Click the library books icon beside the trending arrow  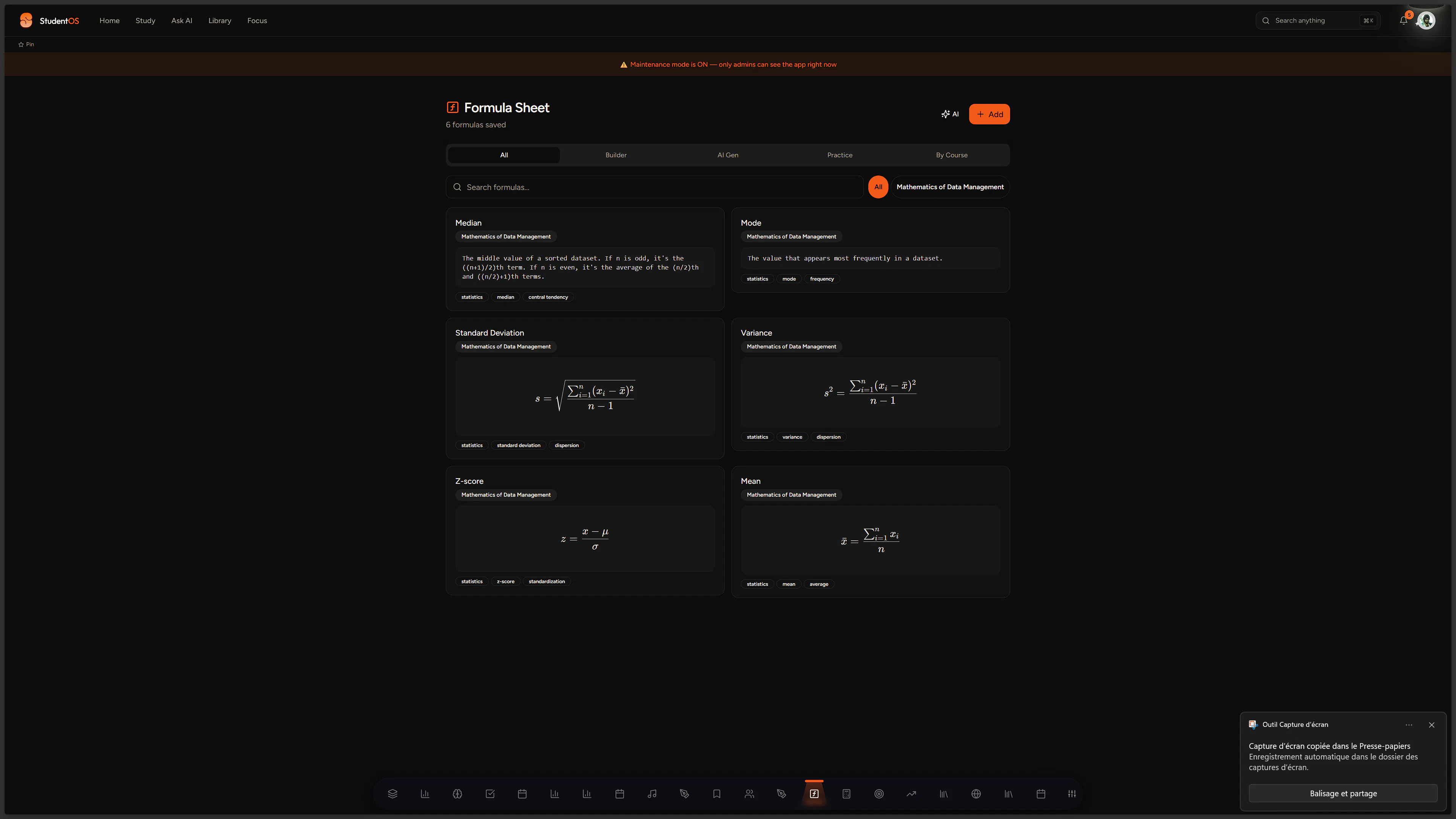pyautogui.click(x=944, y=794)
